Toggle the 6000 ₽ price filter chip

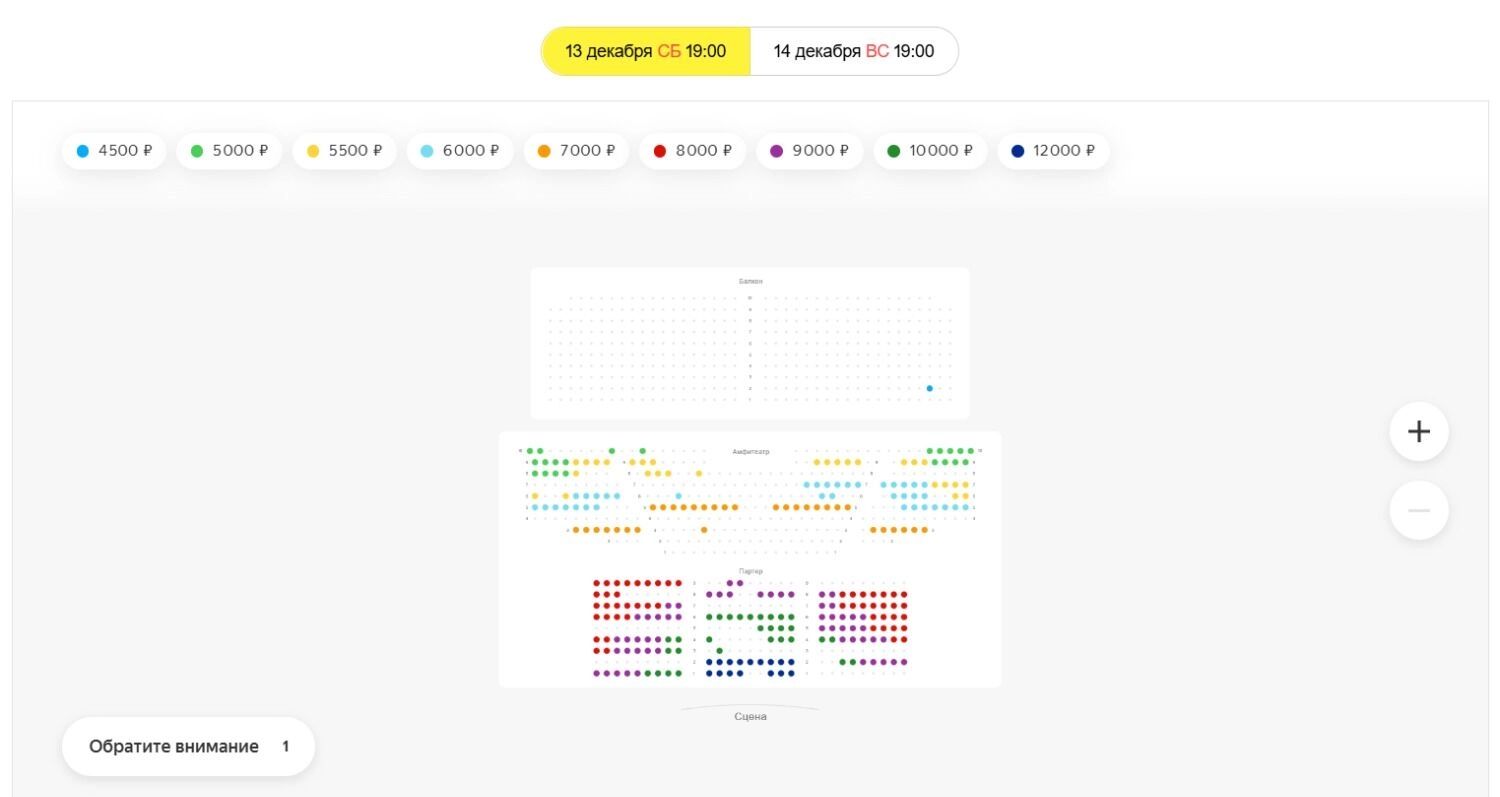pos(459,151)
